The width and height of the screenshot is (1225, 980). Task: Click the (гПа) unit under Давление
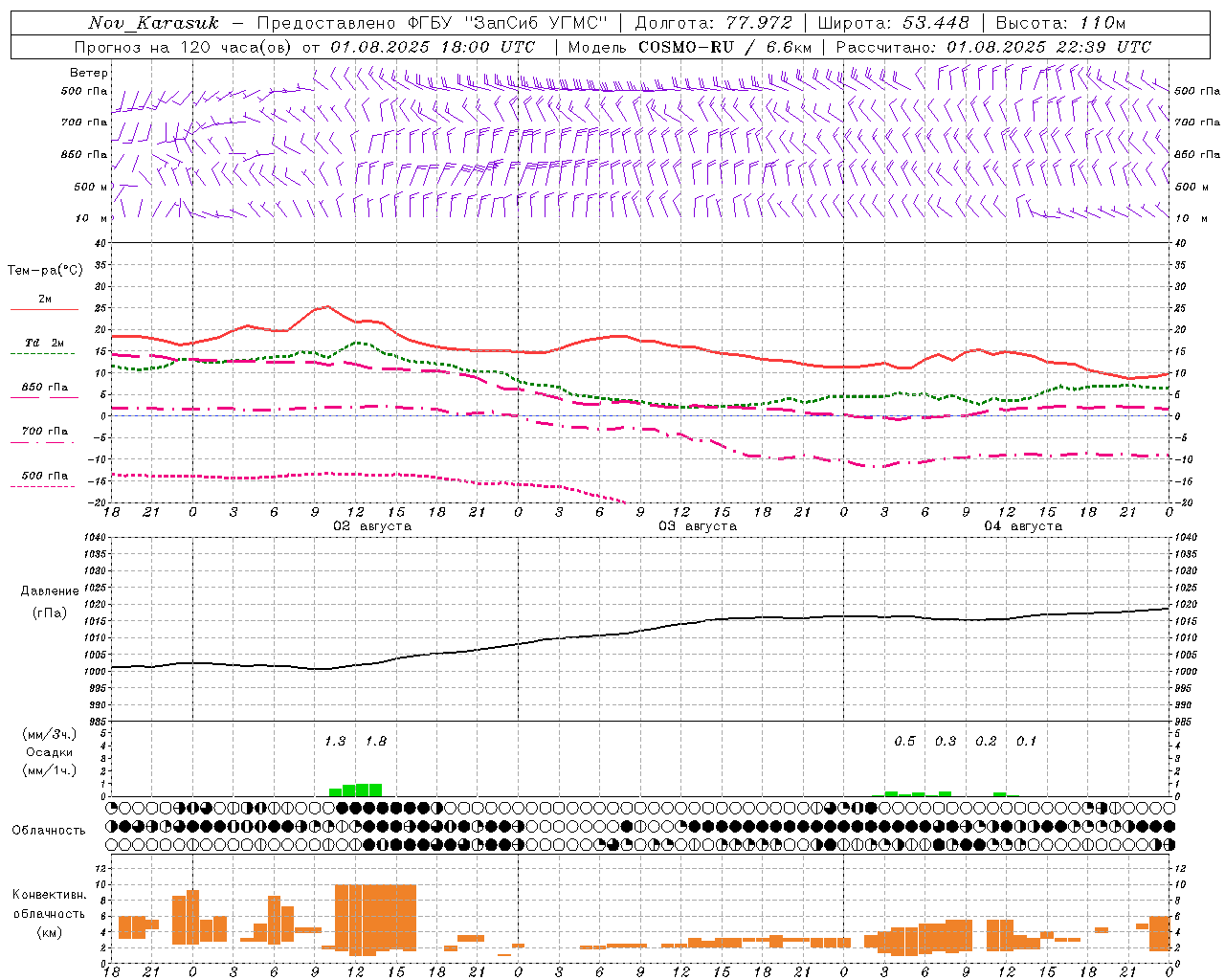click(x=50, y=613)
